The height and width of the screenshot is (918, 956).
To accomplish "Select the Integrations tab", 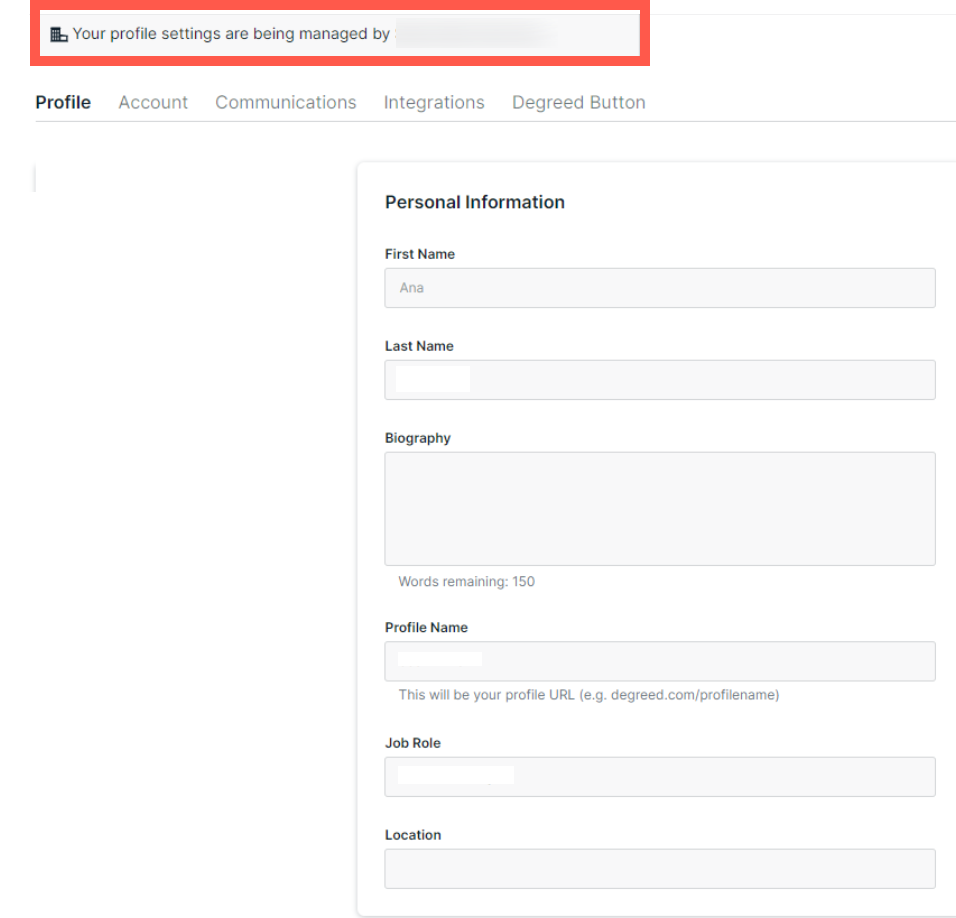I will tap(434, 102).
